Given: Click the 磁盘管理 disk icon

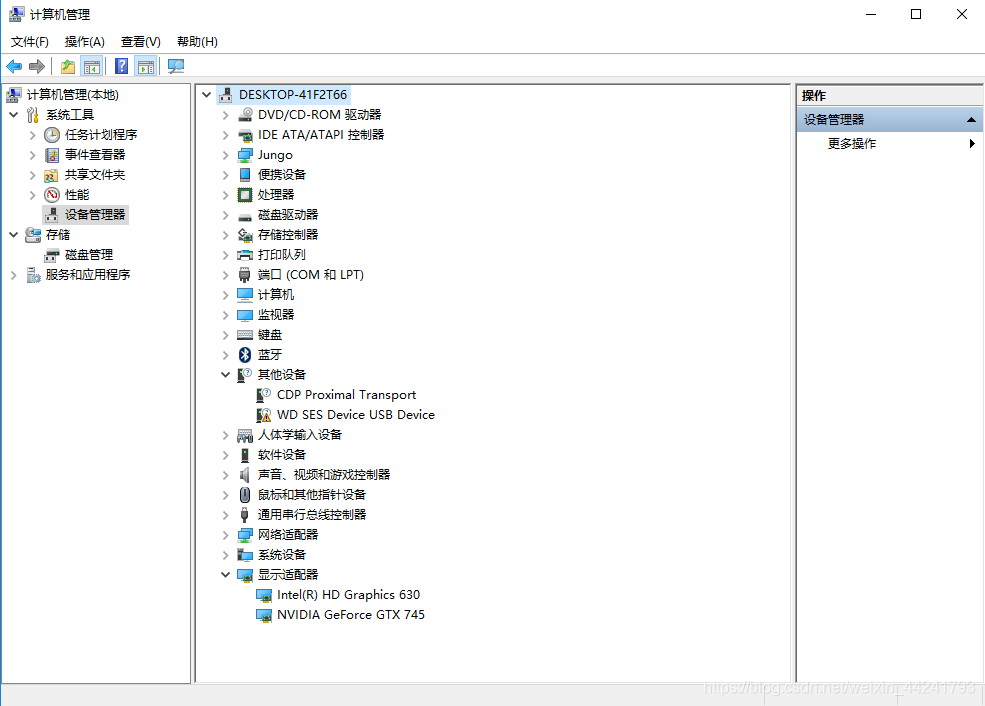Looking at the screenshot, I should pyautogui.click(x=52, y=255).
